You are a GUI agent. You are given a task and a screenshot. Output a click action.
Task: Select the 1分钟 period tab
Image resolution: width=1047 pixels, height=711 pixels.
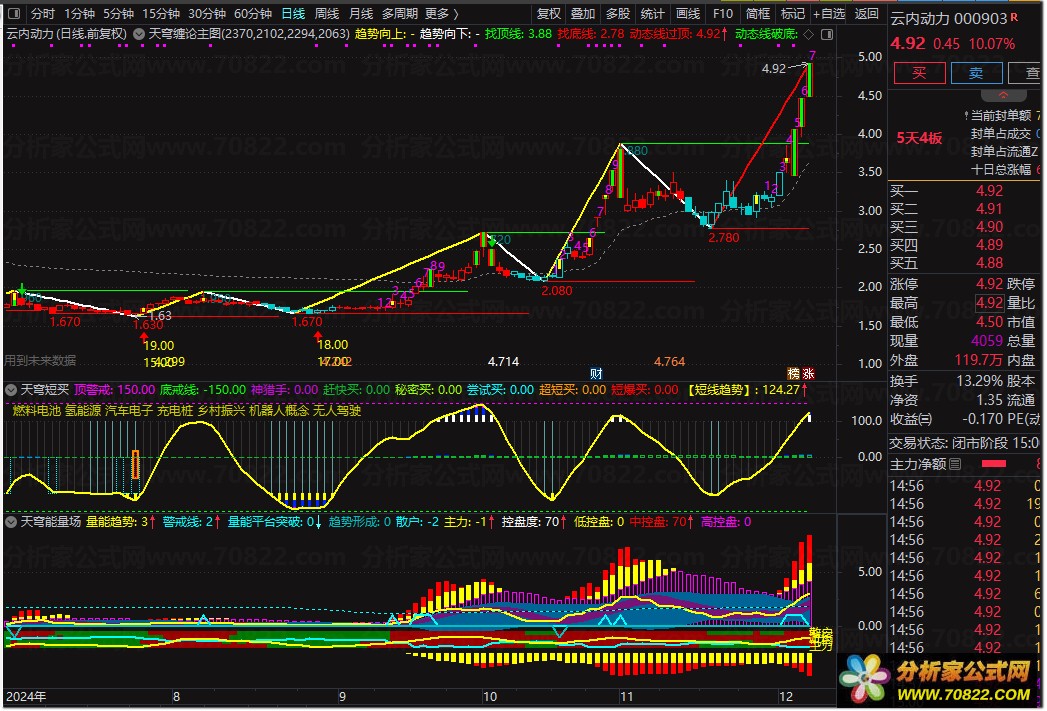tap(79, 13)
